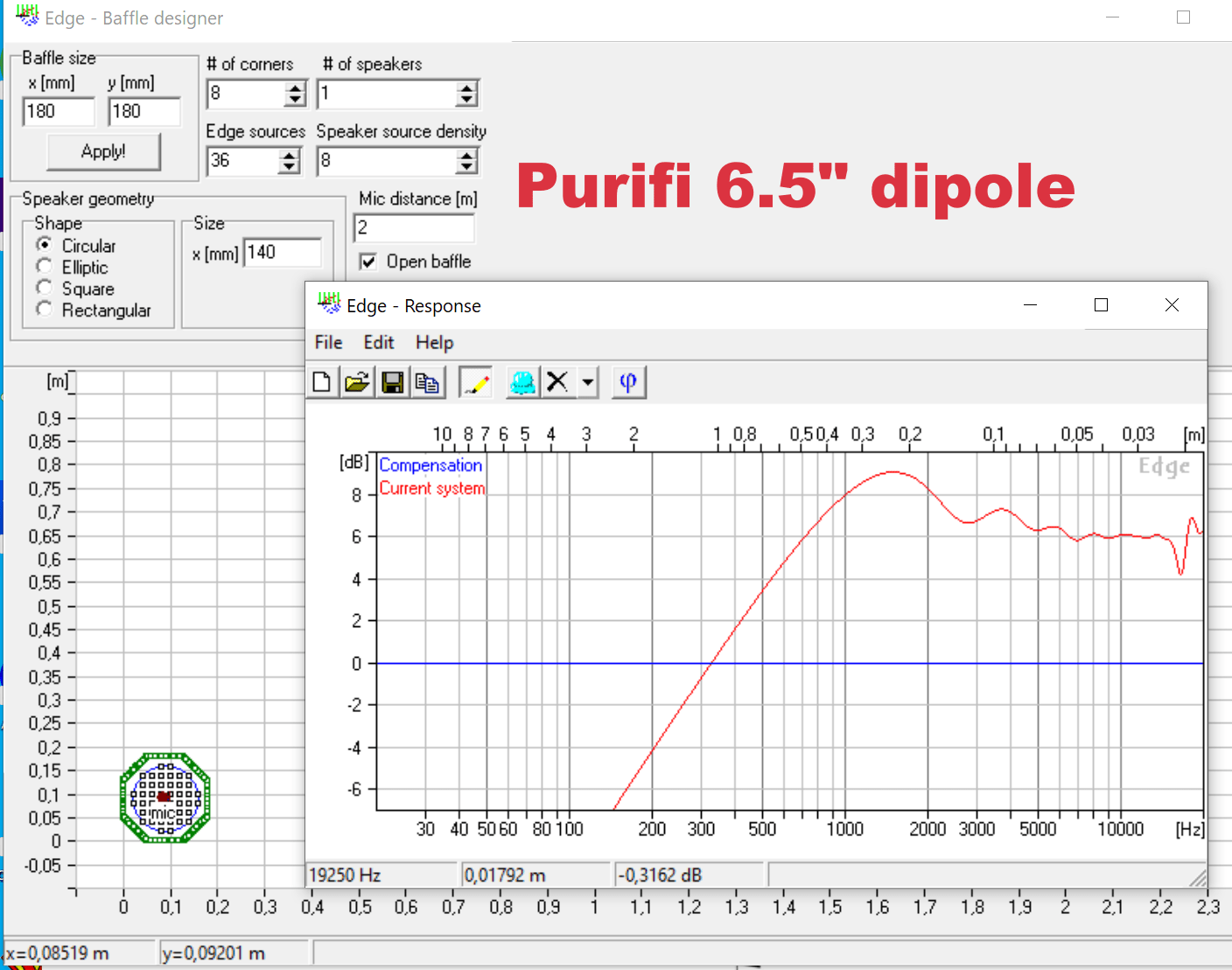This screenshot has width=1232, height=970.
Task: Click the Mic distance [m] field
Action: point(414,228)
